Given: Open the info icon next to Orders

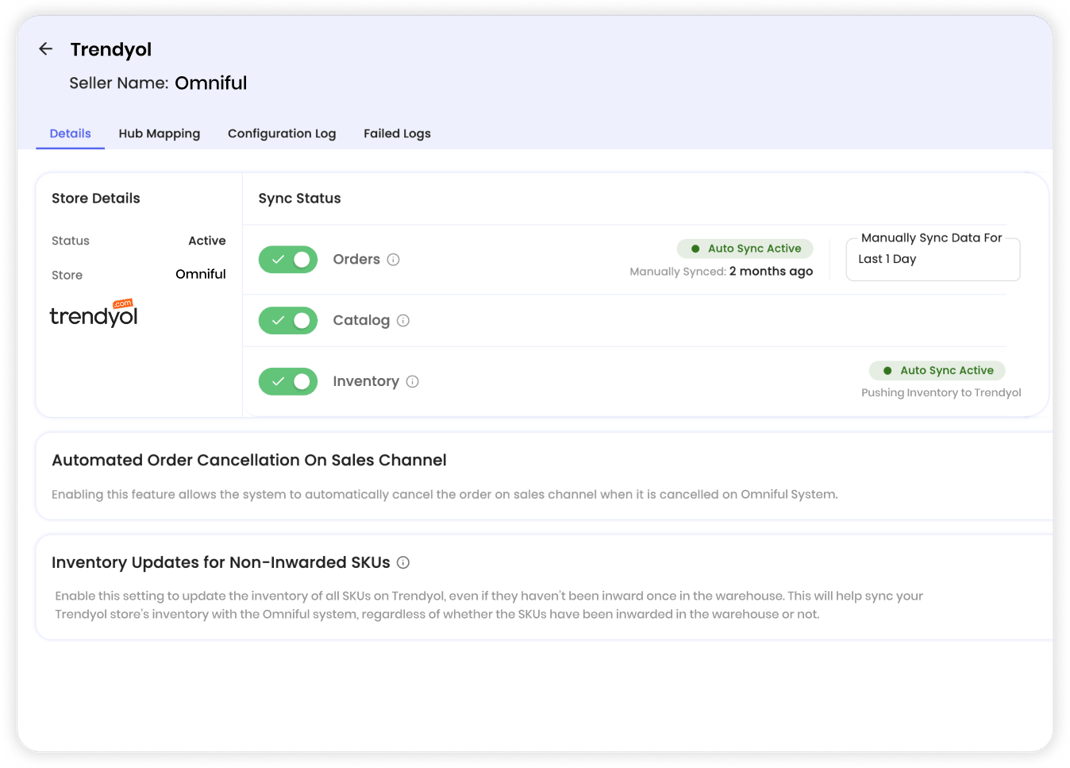Looking at the screenshot, I should point(393,259).
